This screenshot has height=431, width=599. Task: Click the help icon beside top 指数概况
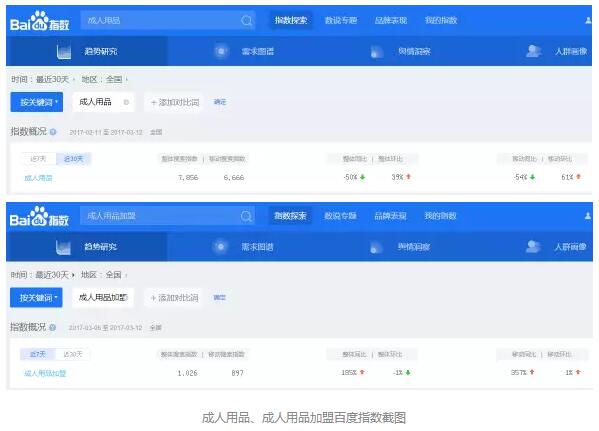coord(53,132)
